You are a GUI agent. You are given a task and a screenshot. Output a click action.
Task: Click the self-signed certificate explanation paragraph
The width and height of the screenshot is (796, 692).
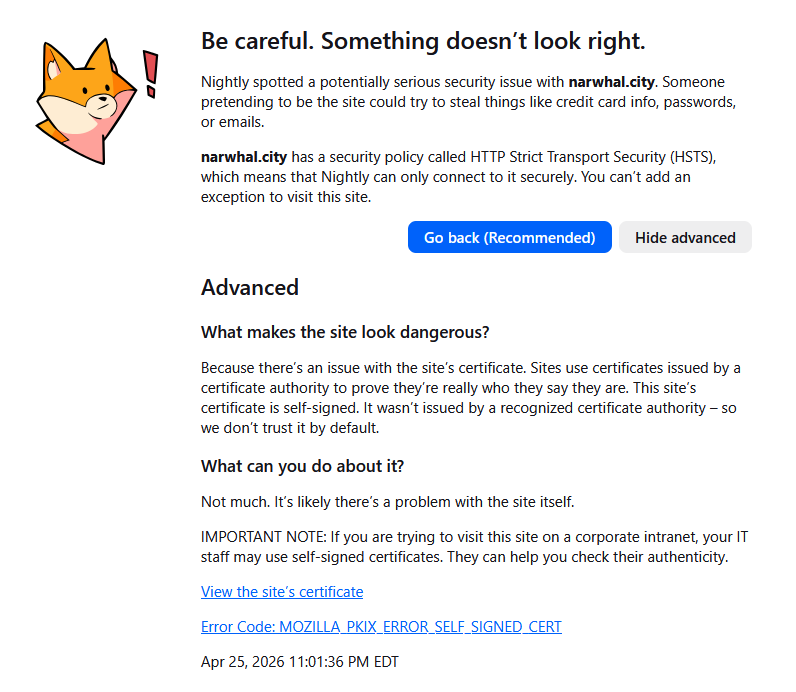471,398
